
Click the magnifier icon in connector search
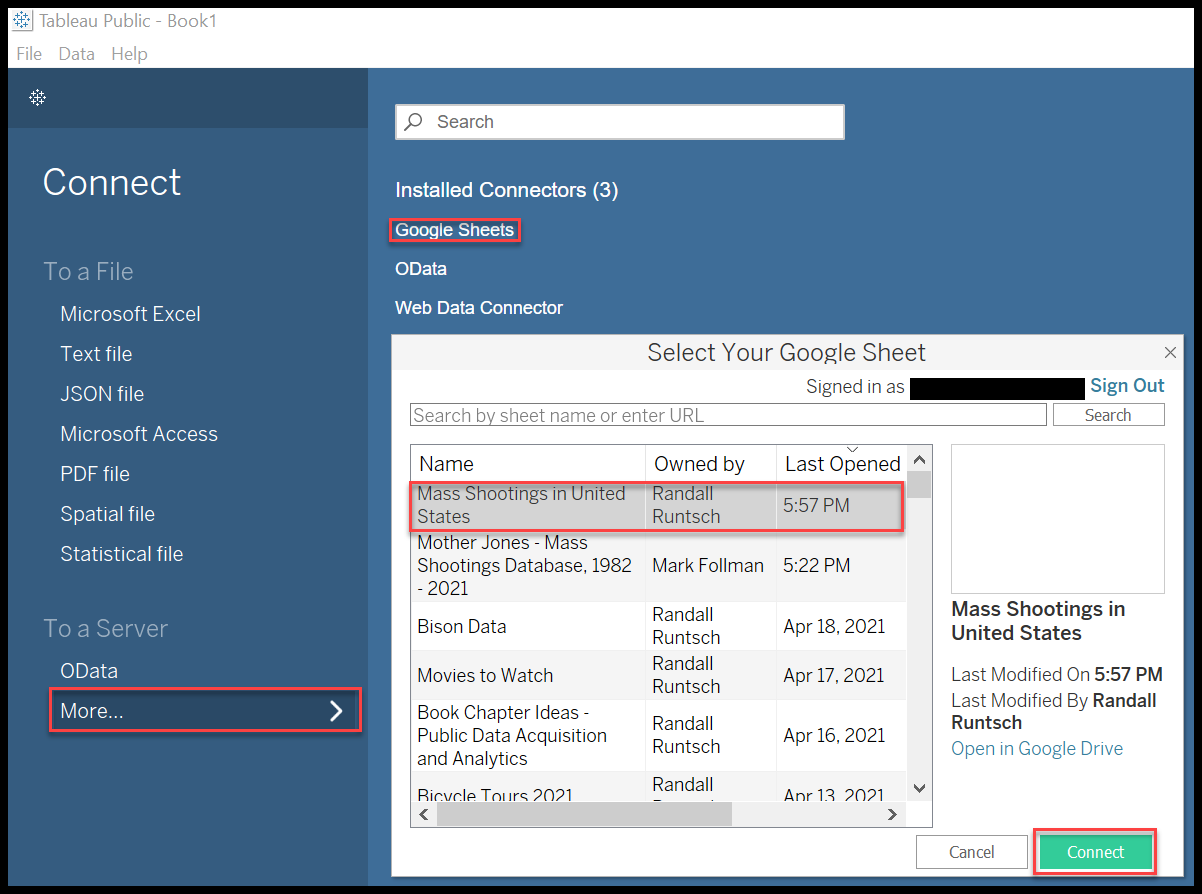pos(413,122)
